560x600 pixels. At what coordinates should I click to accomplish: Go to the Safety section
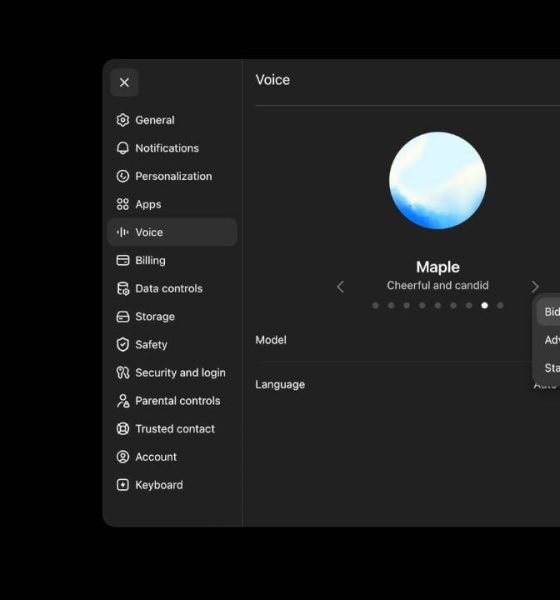[x=172, y=344]
